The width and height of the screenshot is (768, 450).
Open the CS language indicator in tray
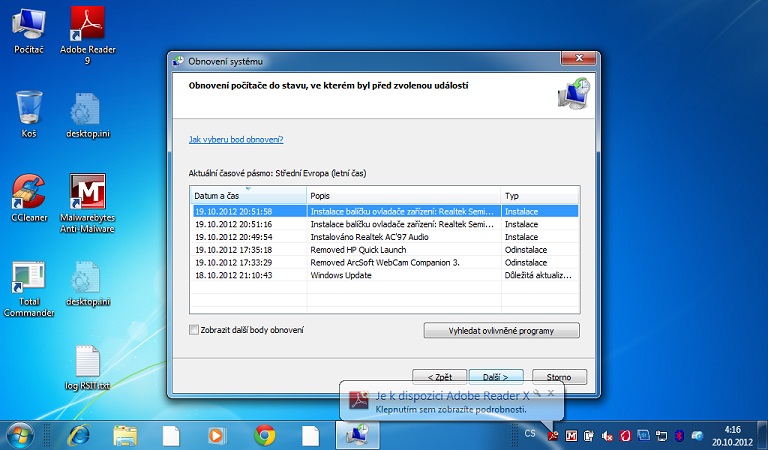coord(530,434)
